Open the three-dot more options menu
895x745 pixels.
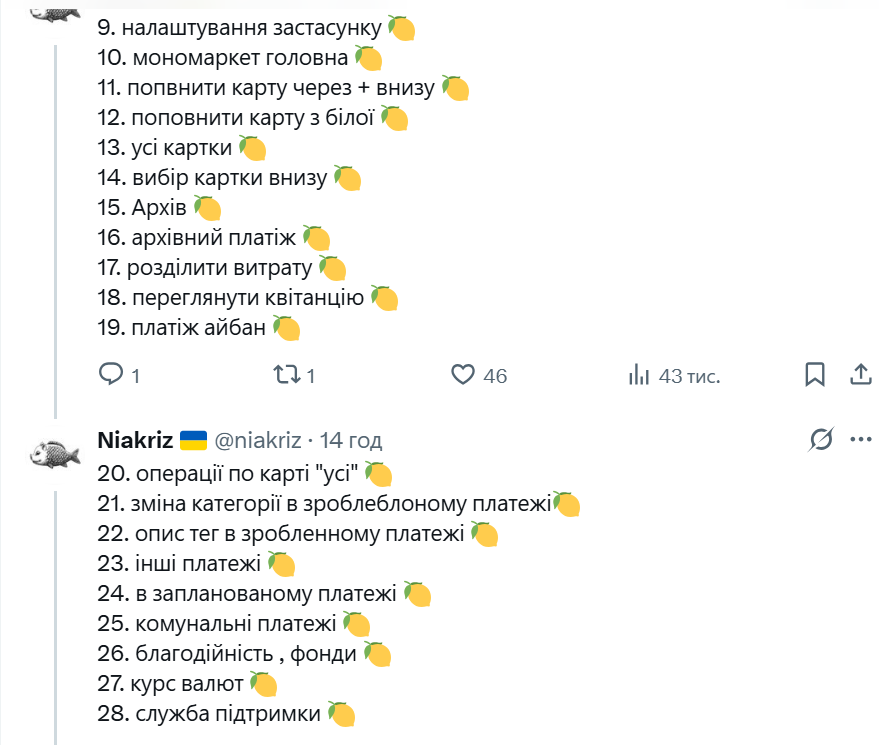[861, 440]
